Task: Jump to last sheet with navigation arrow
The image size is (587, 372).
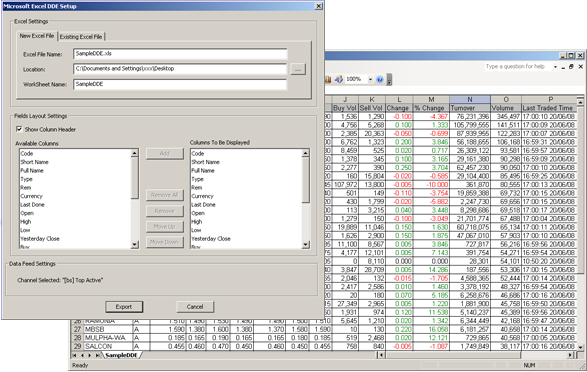Action: click(x=97, y=355)
